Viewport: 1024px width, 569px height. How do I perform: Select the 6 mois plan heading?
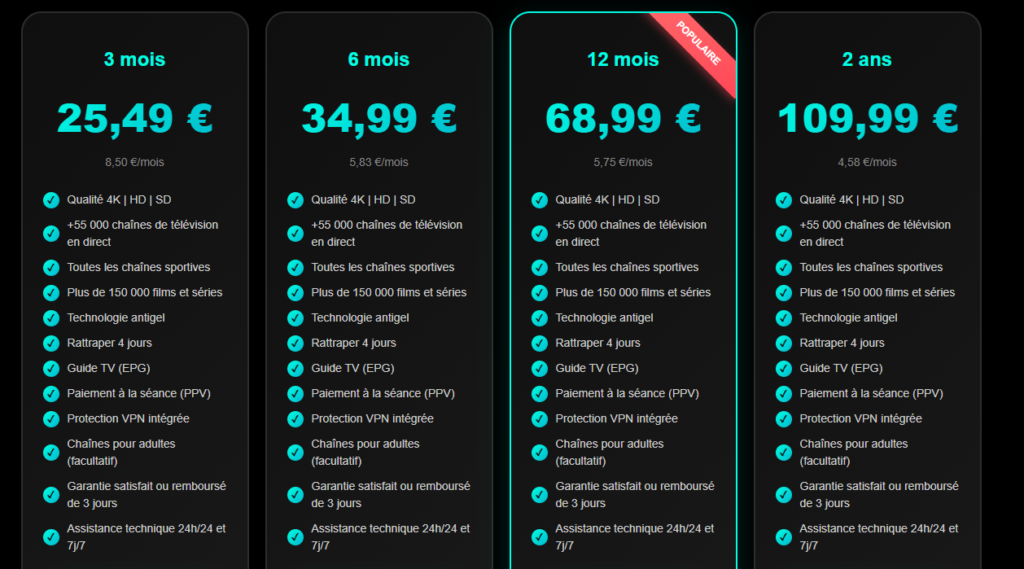(x=378, y=60)
